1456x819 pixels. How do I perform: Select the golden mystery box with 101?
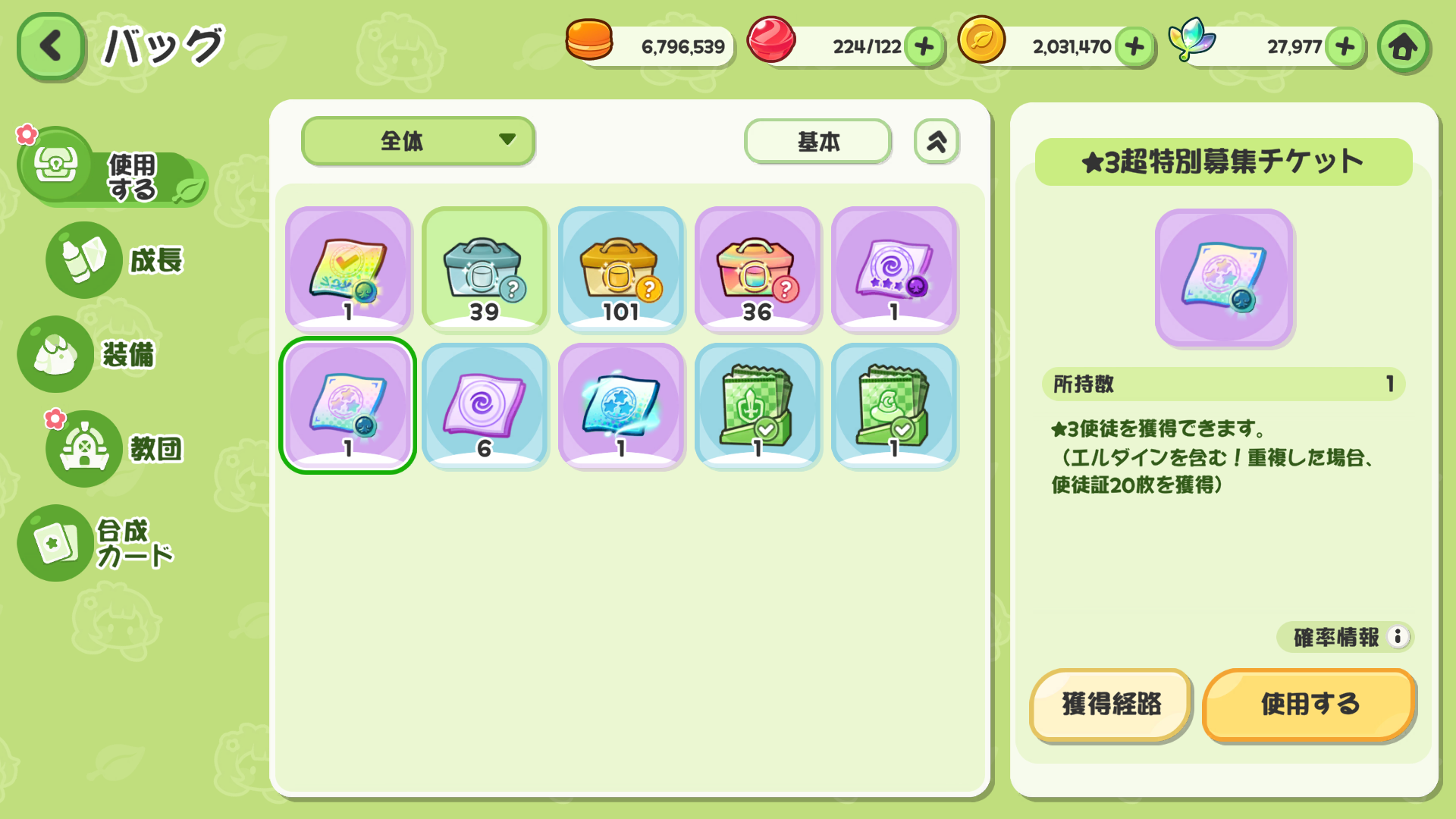[x=621, y=269]
